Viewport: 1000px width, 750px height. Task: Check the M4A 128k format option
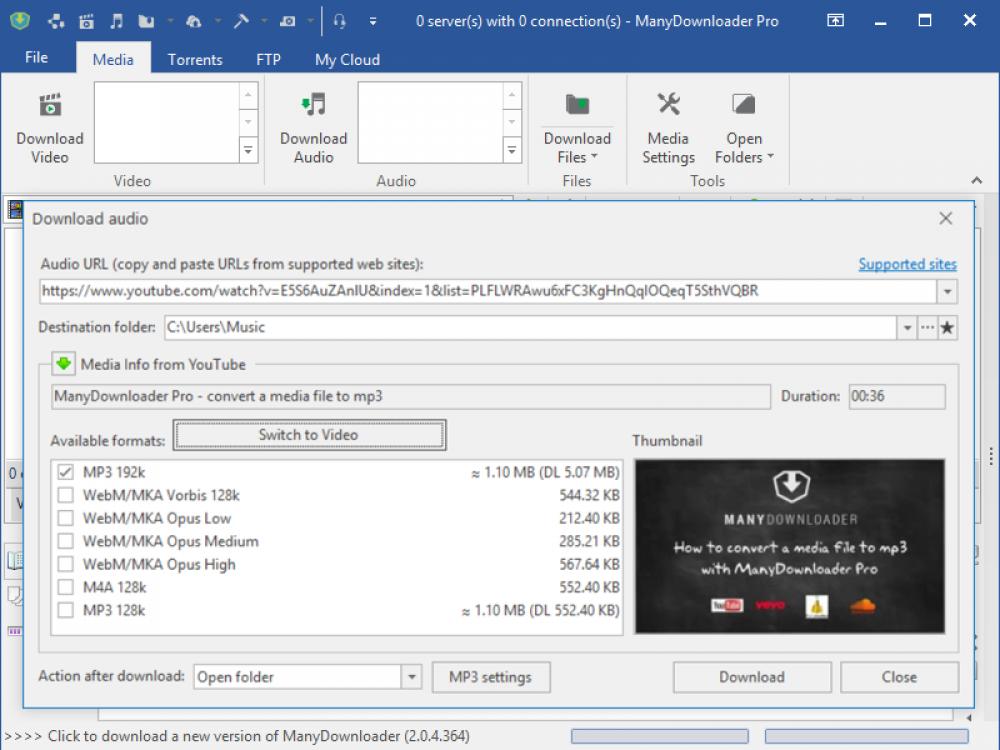[65, 587]
